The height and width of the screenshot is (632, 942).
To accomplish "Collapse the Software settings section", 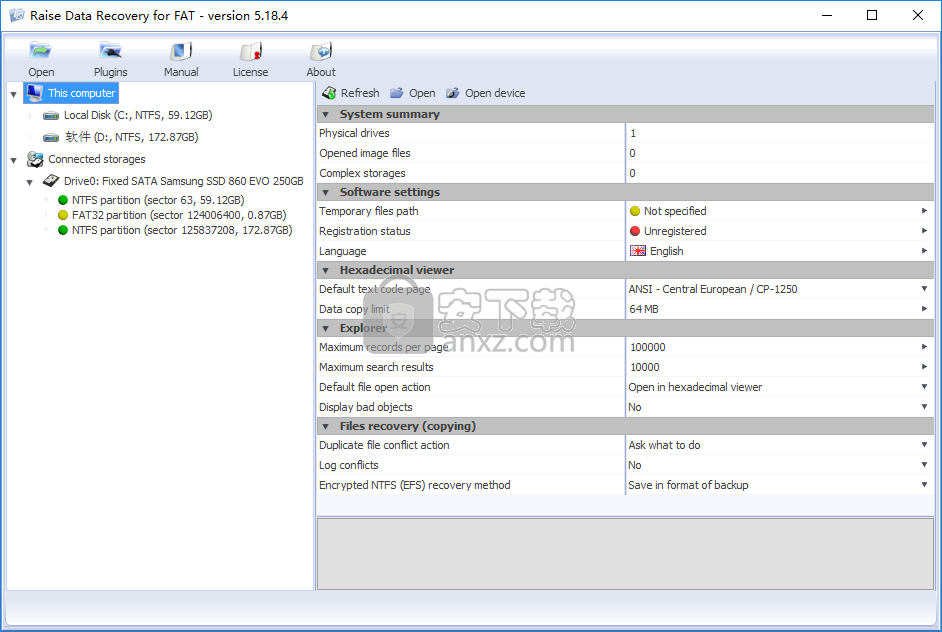I will [x=326, y=193].
